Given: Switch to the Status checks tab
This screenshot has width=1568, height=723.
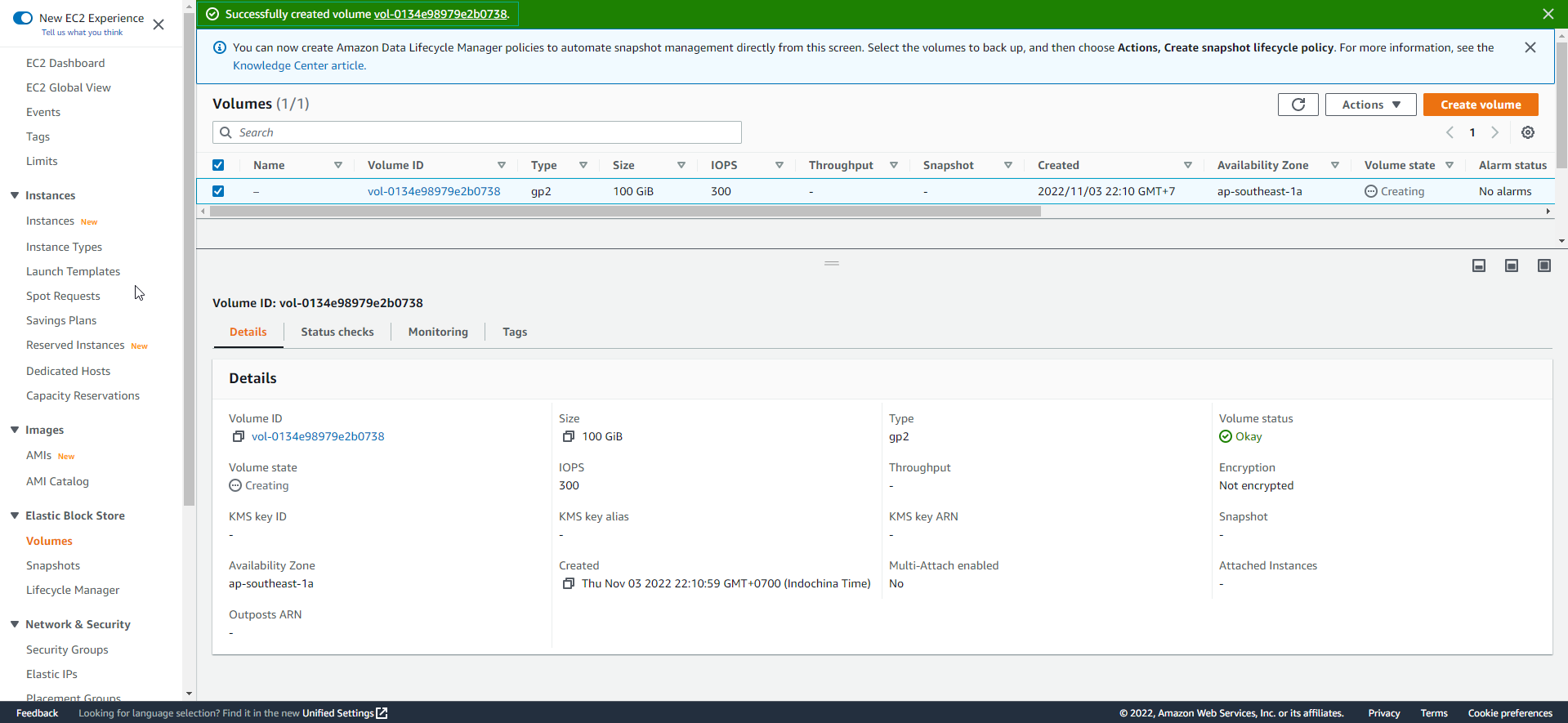Looking at the screenshot, I should click(x=337, y=332).
